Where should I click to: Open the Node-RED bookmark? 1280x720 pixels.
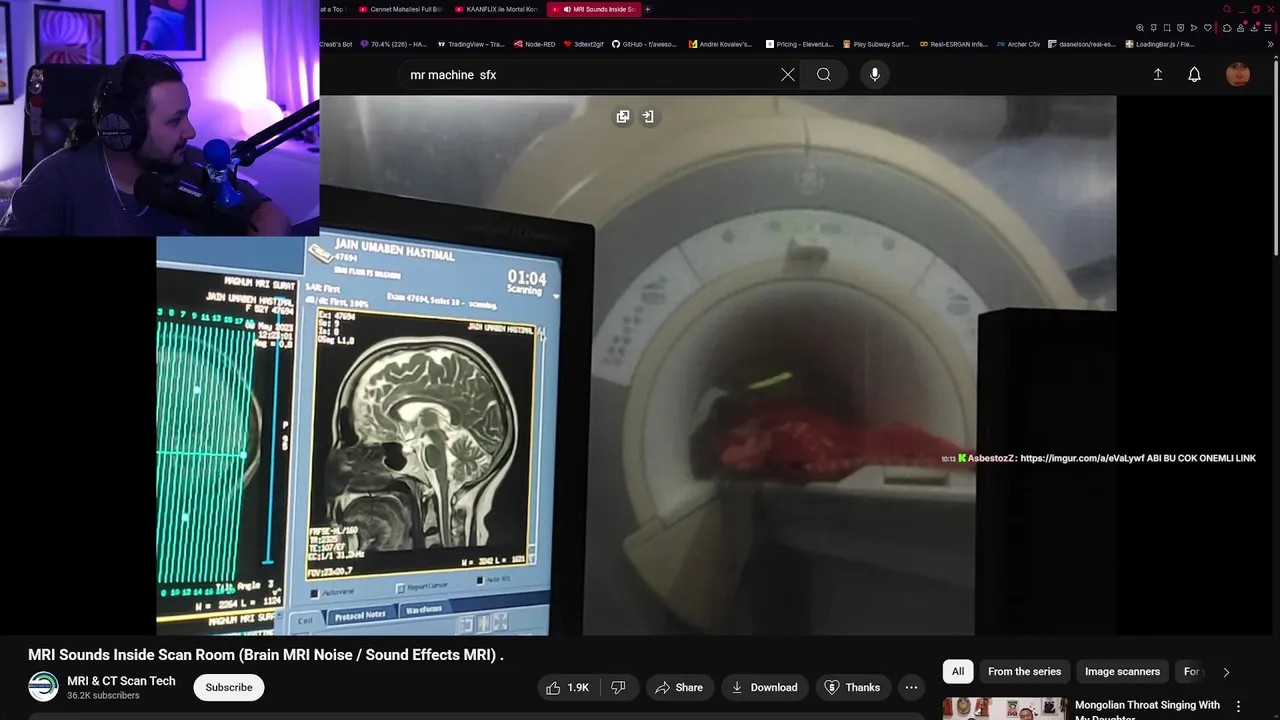pos(534,44)
